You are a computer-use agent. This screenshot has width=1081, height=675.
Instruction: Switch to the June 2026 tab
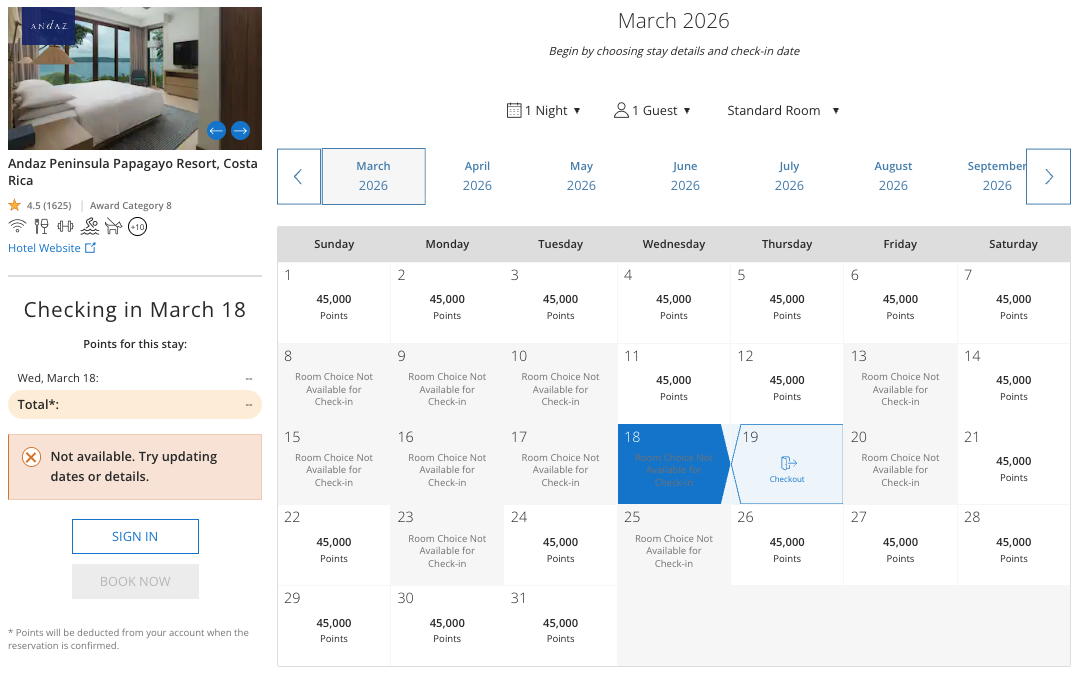[x=685, y=177]
